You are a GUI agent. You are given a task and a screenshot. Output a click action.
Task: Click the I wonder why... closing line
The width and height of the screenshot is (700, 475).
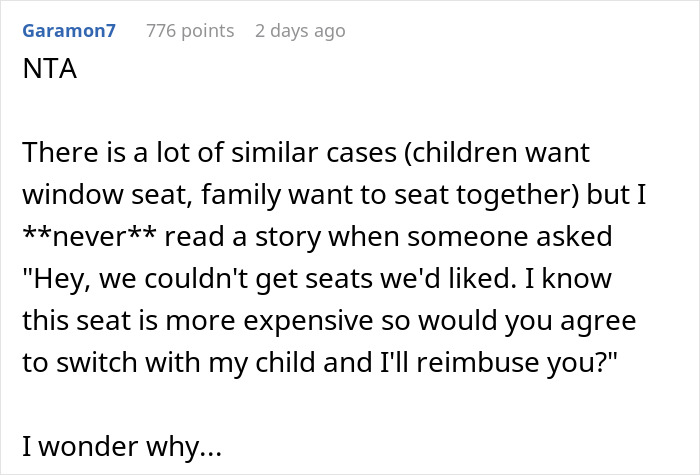pyautogui.click(x=122, y=446)
